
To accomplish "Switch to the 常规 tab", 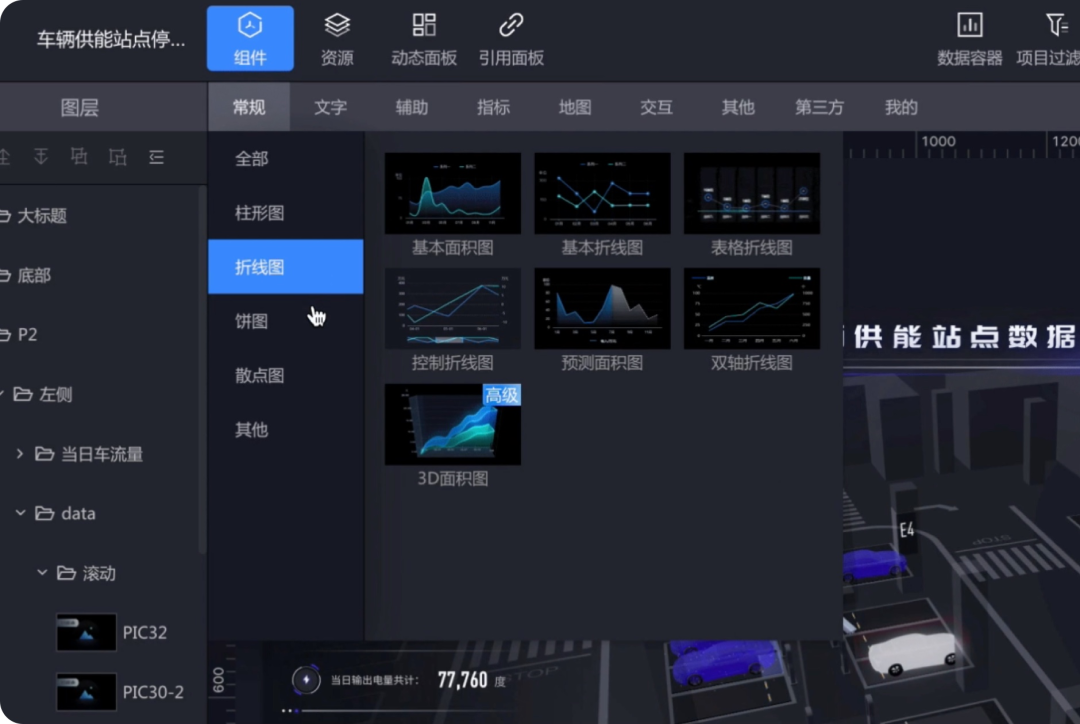I will point(249,107).
